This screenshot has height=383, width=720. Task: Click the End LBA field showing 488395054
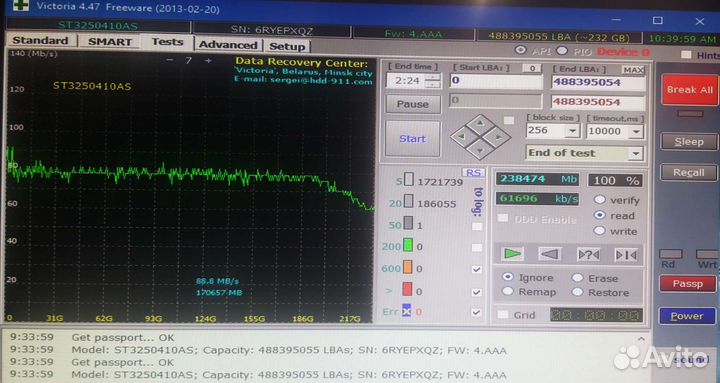click(x=598, y=83)
